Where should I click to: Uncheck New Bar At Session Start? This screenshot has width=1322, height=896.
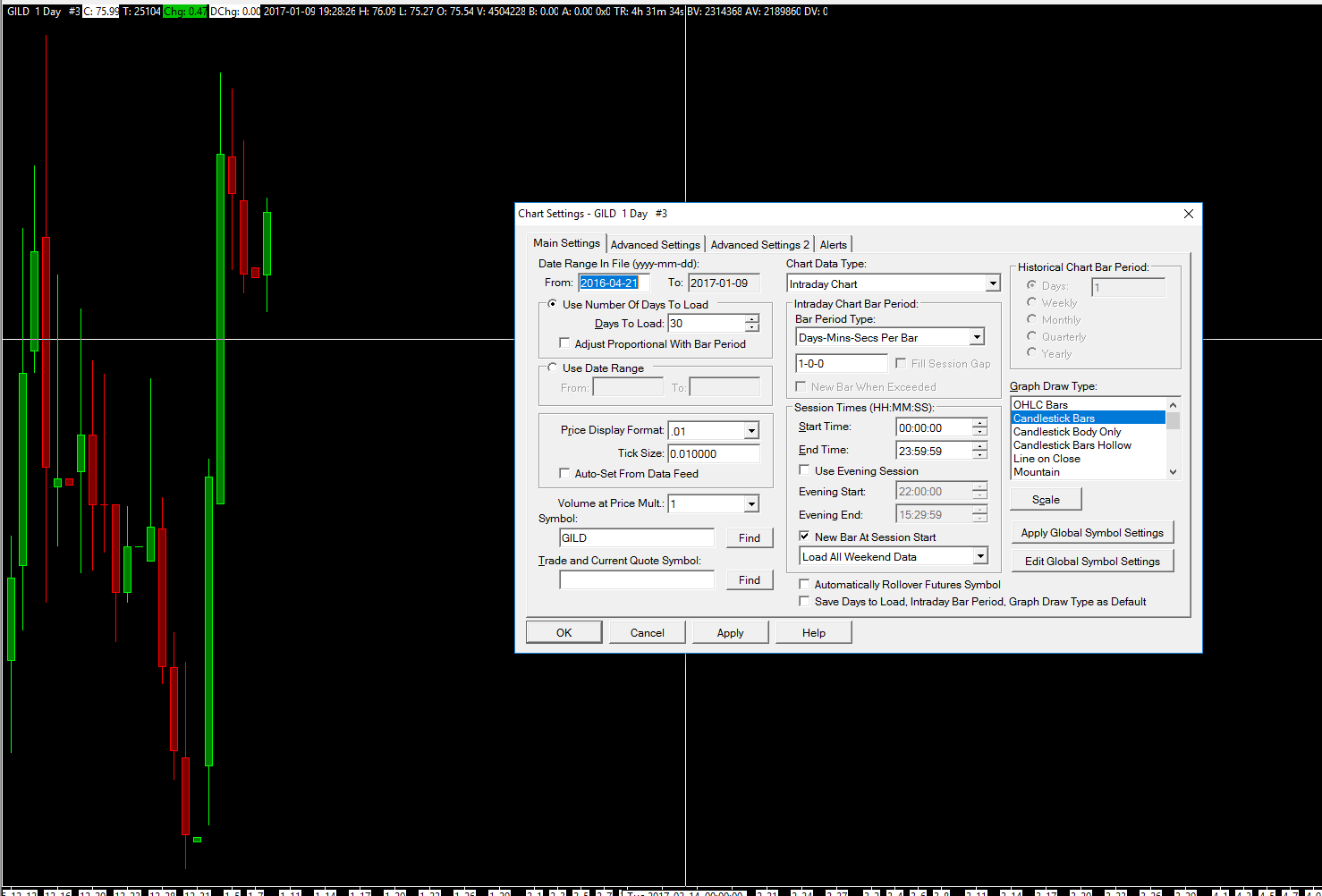(804, 537)
